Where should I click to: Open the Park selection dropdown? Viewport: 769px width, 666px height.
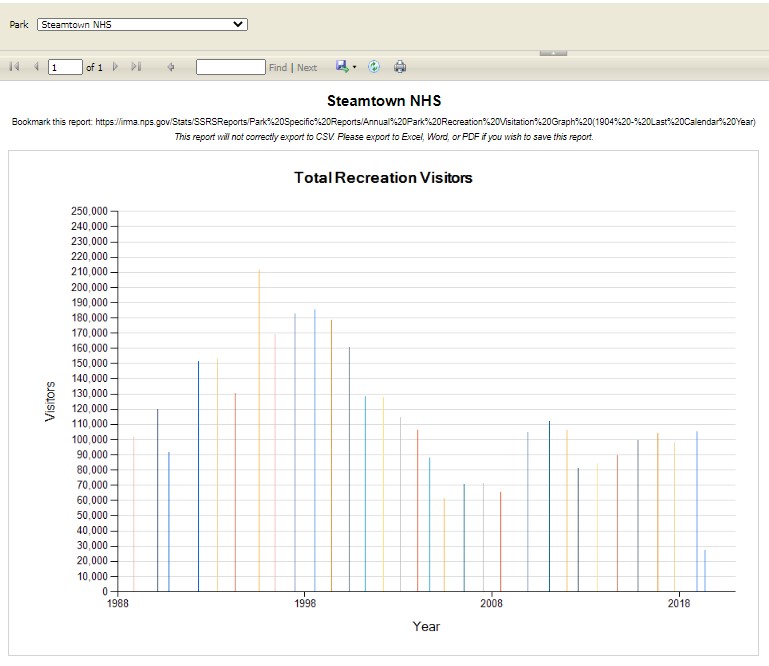pos(142,25)
